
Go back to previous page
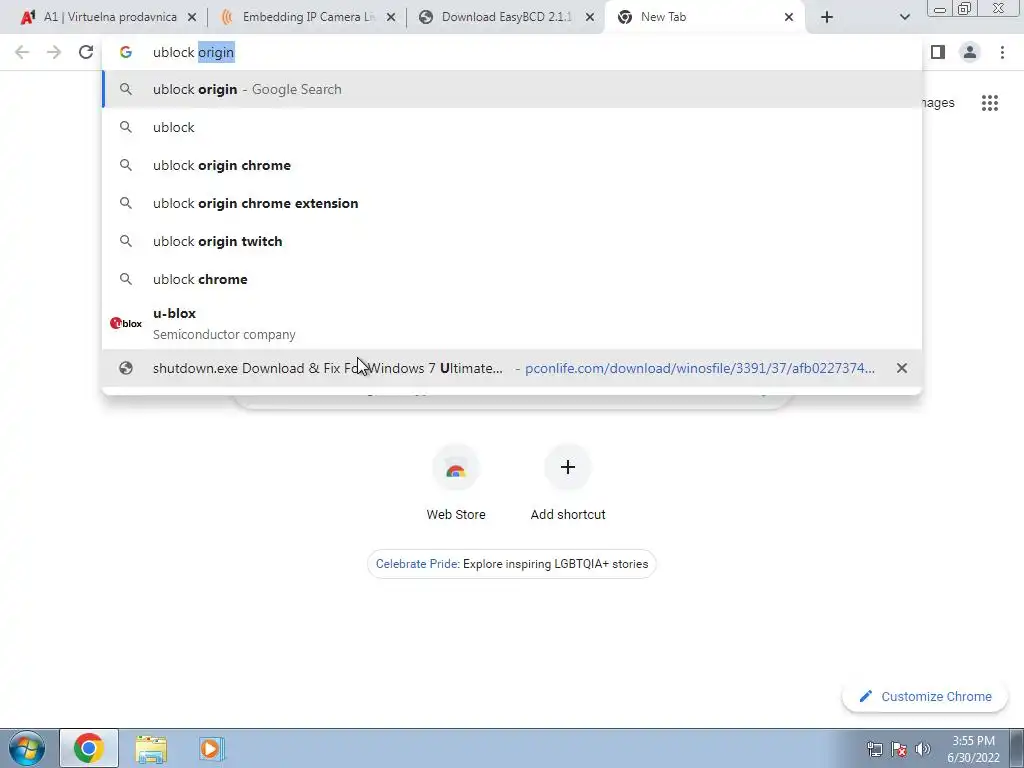tap(22, 52)
